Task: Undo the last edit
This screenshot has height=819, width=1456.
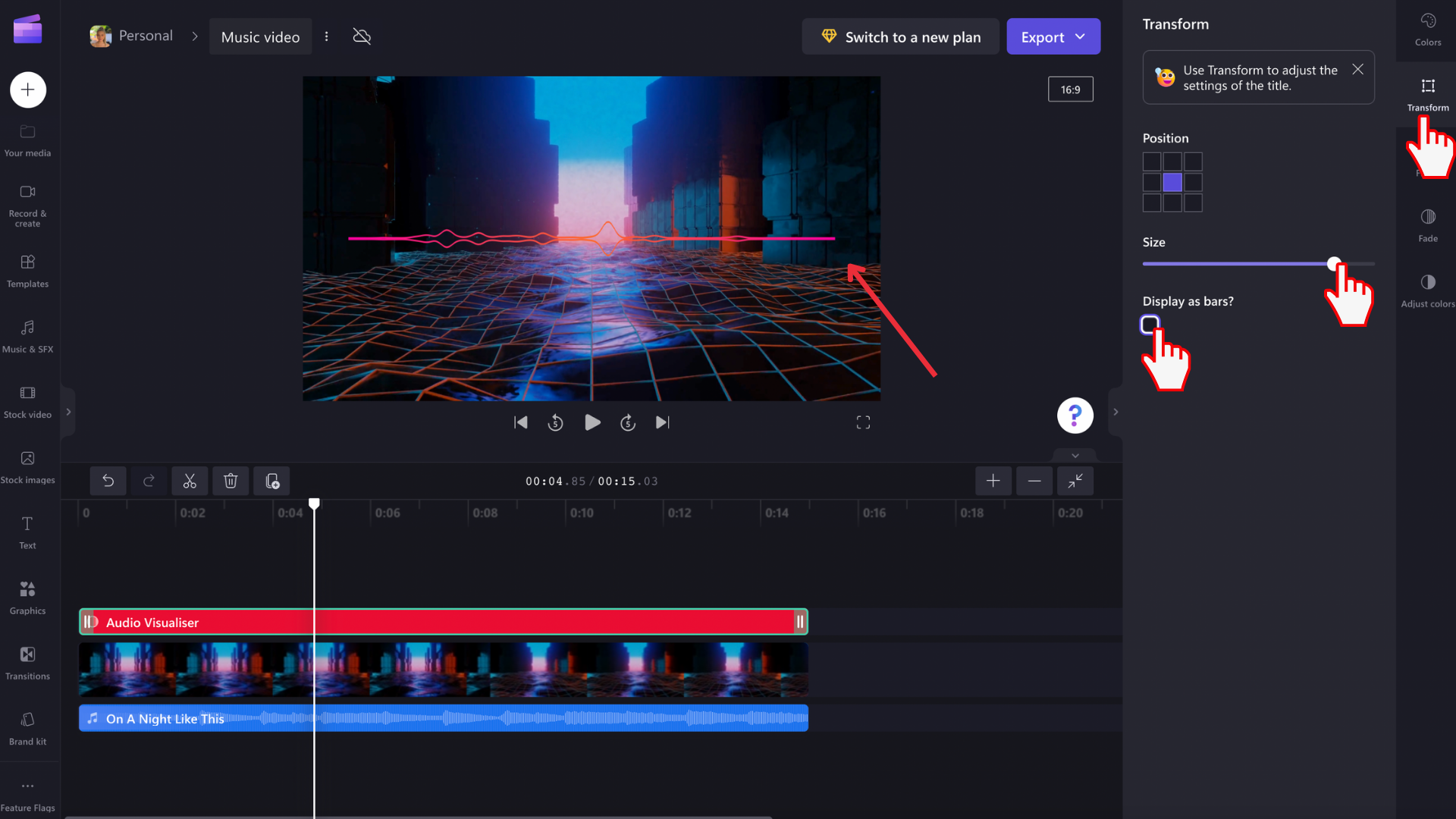Action: (x=108, y=481)
